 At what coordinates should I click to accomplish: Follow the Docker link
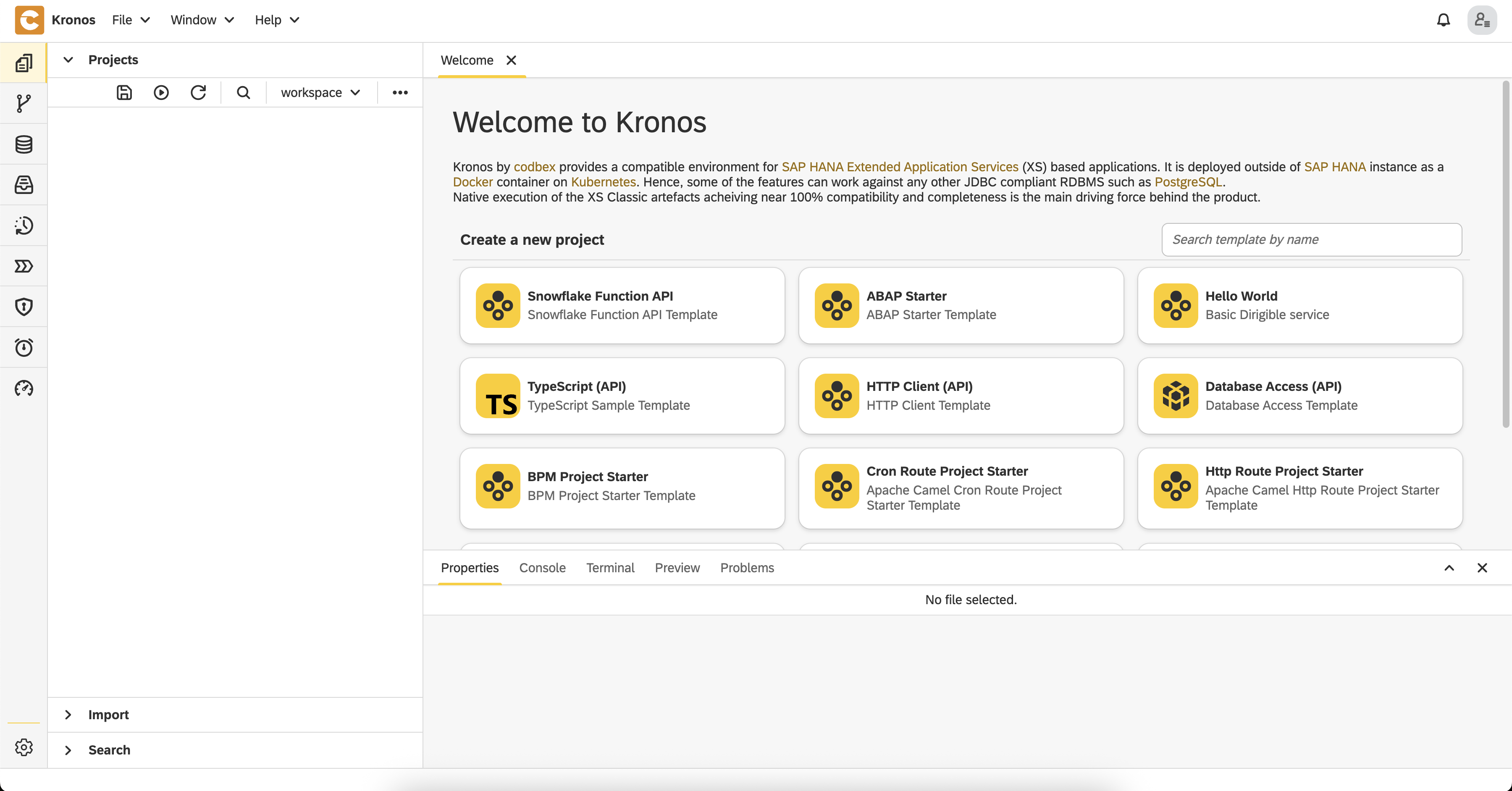[x=472, y=182]
